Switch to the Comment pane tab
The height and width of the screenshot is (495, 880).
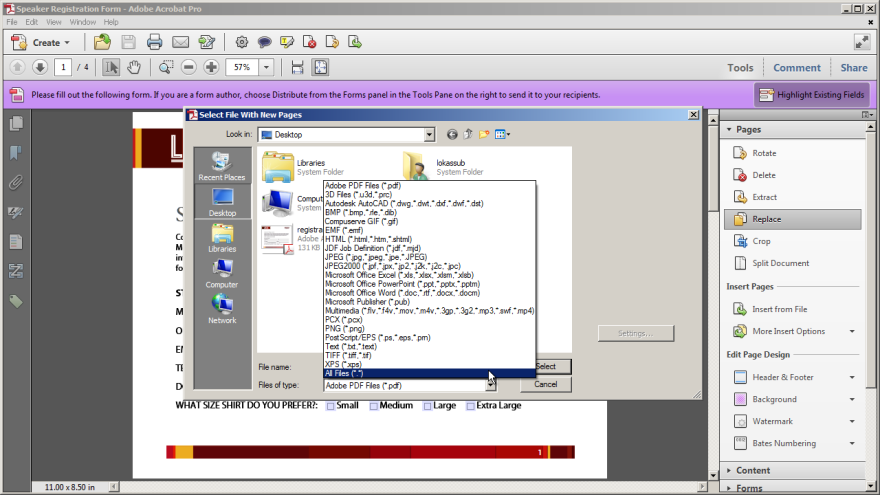click(797, 67)
